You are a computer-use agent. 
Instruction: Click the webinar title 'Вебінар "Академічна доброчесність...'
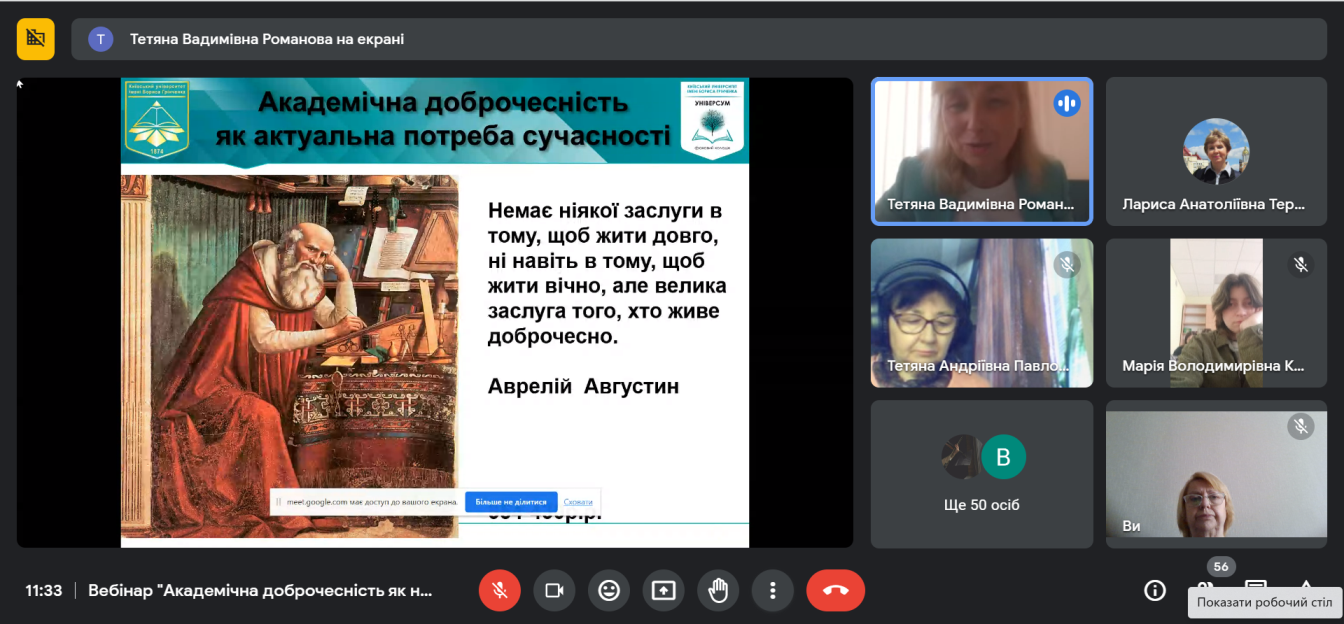coord(261,590)
